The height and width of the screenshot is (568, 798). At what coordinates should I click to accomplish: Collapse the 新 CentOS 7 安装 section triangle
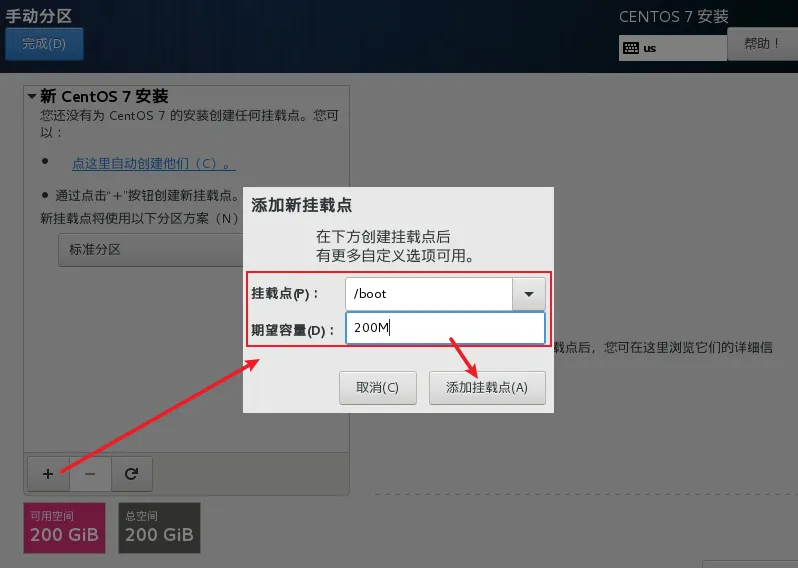click(32, 96)
